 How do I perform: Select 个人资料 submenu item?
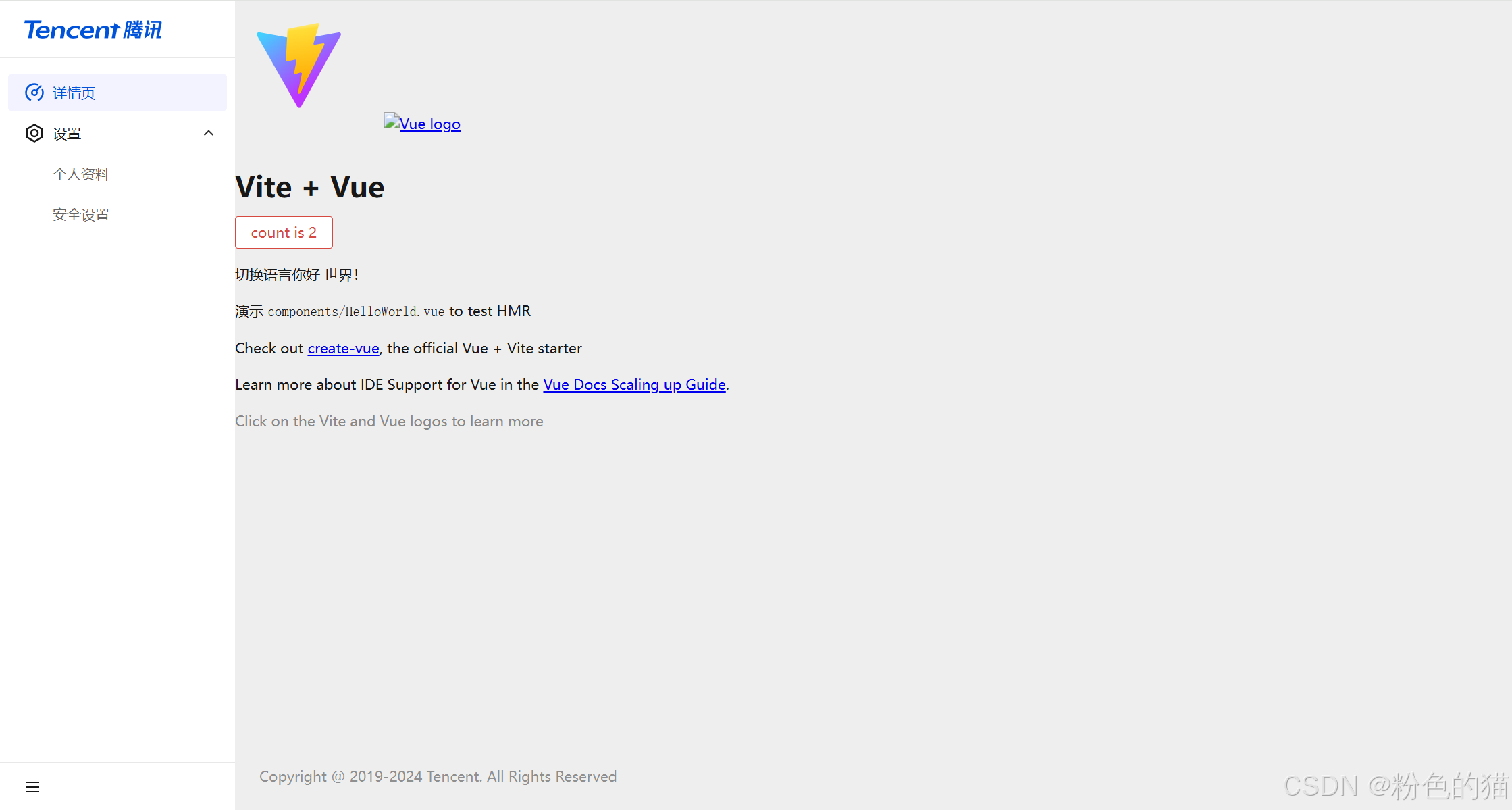[81, 174]
